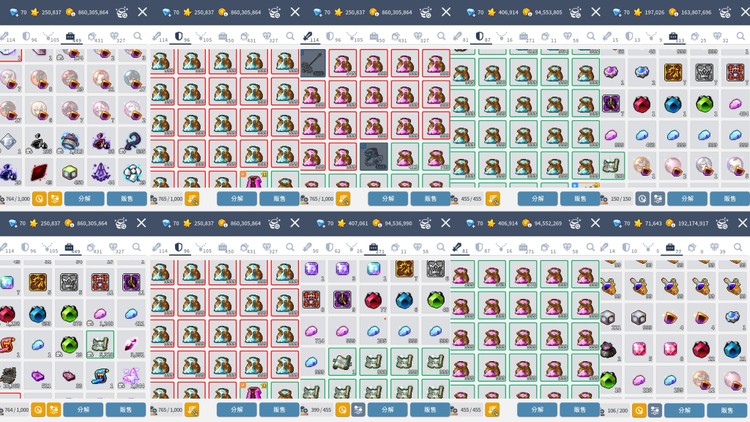
Task: Select purple hook item in upper 764/1,000 panel
Action: (132, 141)
